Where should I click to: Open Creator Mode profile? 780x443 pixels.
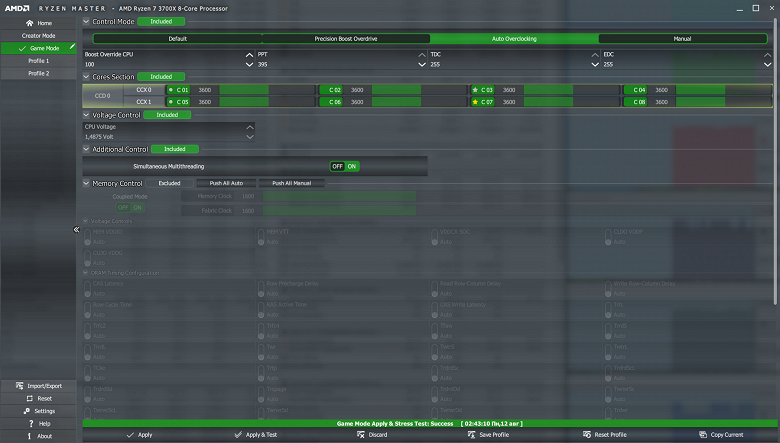39,36
